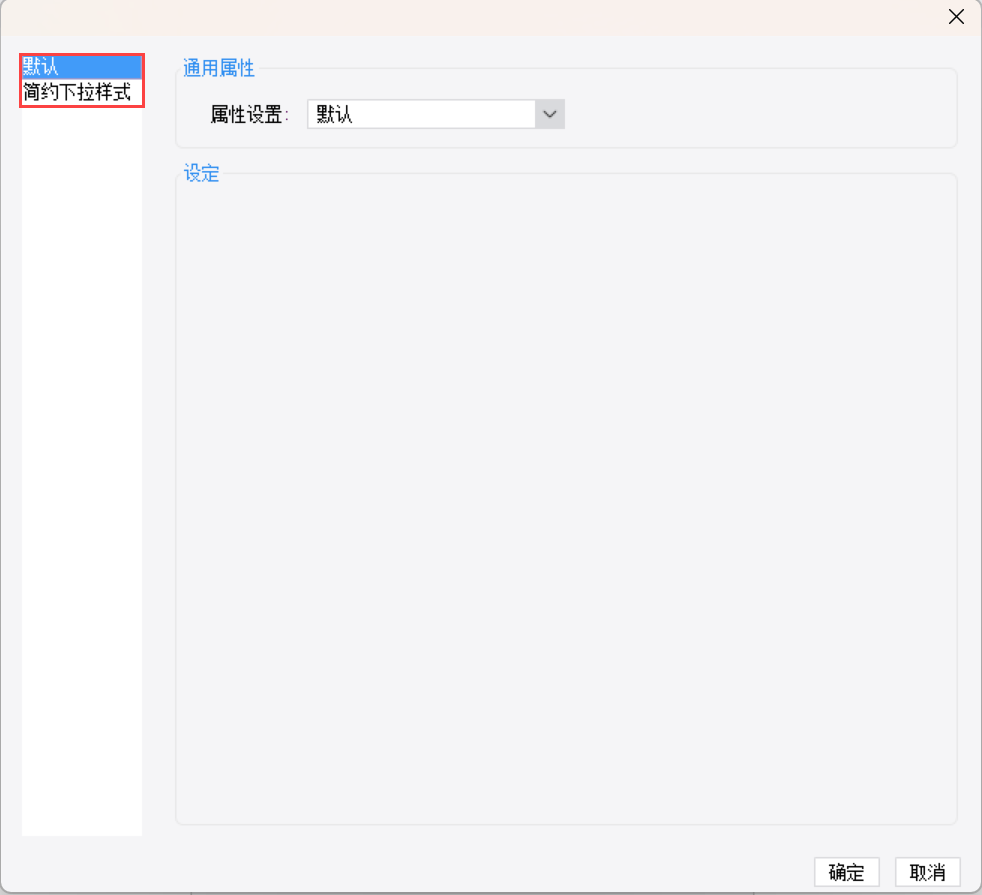Click the 通用属性 group heading

coord(219,68)
